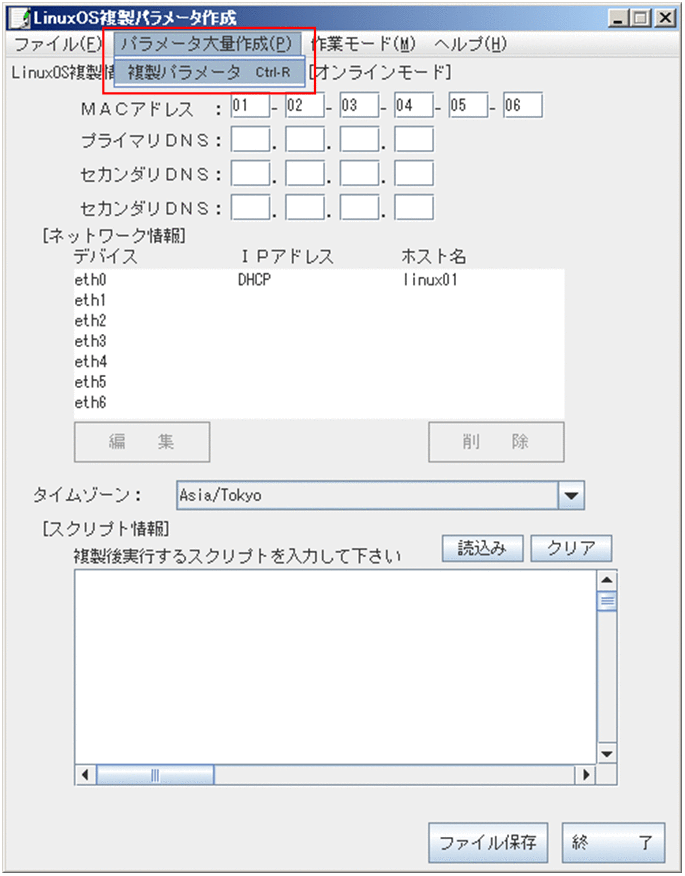Image resolution: width=685 pixels, height=876 pixels.
Task: Click the 終了 button
Action: (613, 842)
